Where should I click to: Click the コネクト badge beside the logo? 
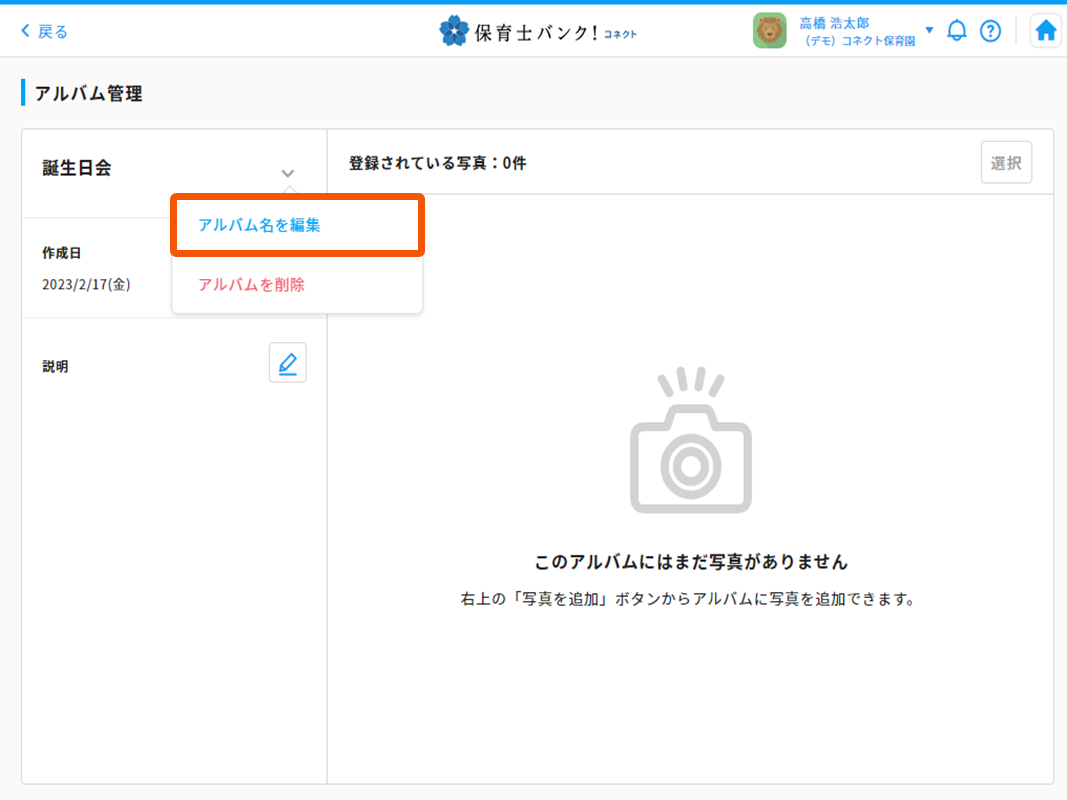point(622,32)
